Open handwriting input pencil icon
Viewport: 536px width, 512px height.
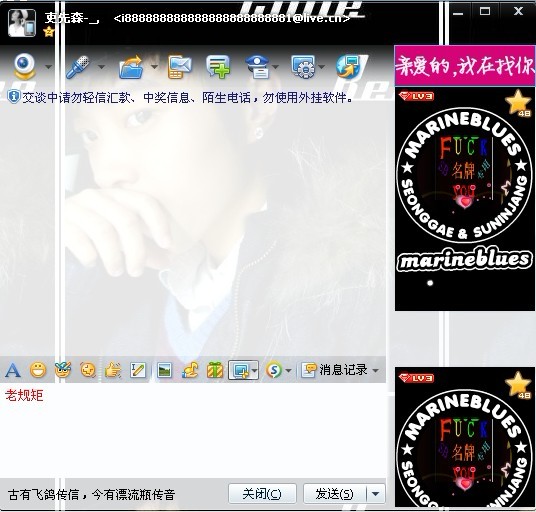[138, 370]
